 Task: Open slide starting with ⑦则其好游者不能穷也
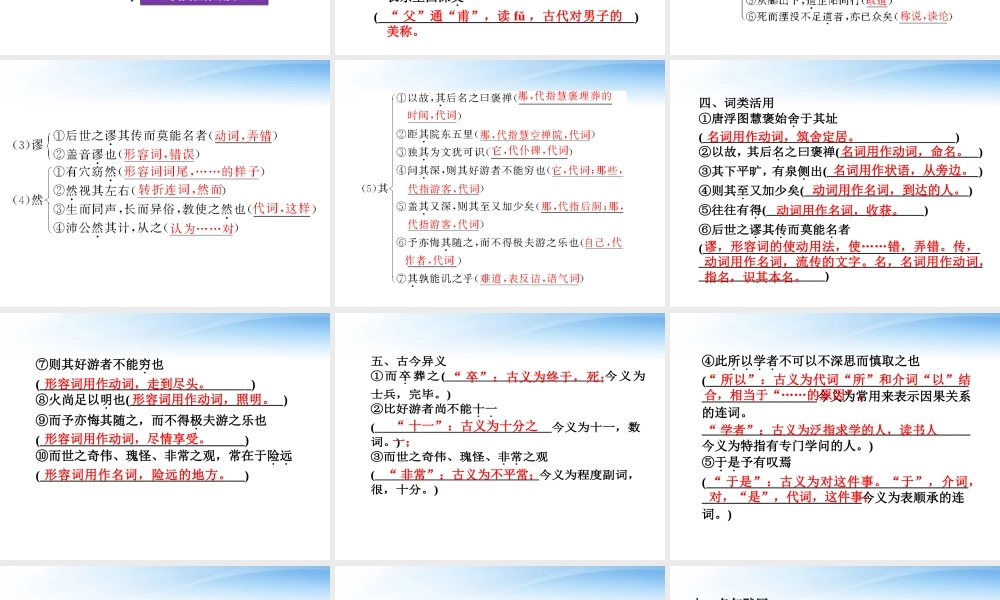click(x=165, y=435)
